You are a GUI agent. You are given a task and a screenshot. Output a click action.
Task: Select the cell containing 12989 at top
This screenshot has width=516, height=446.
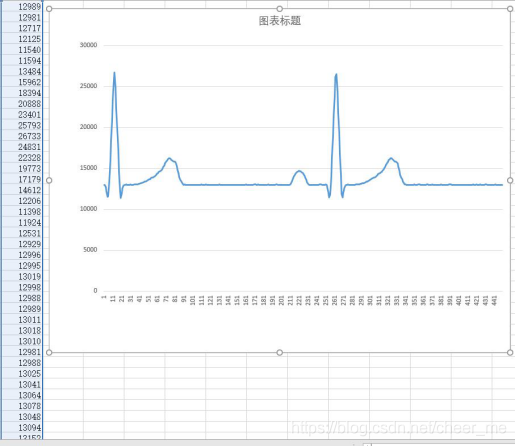(x=22, y=7)
